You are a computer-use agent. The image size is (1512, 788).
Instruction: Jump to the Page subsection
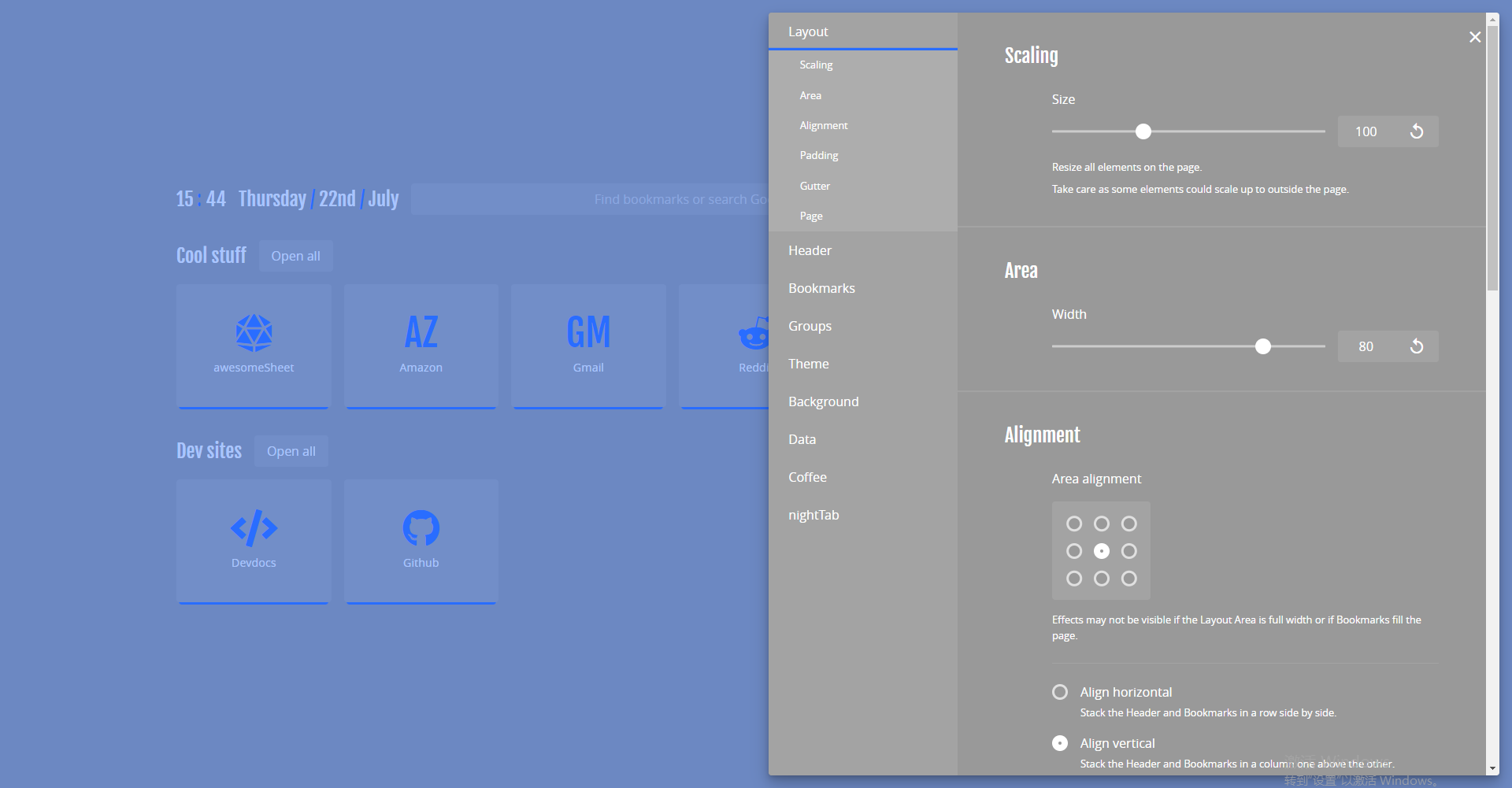pyautogui.click(x=863, y=216)
